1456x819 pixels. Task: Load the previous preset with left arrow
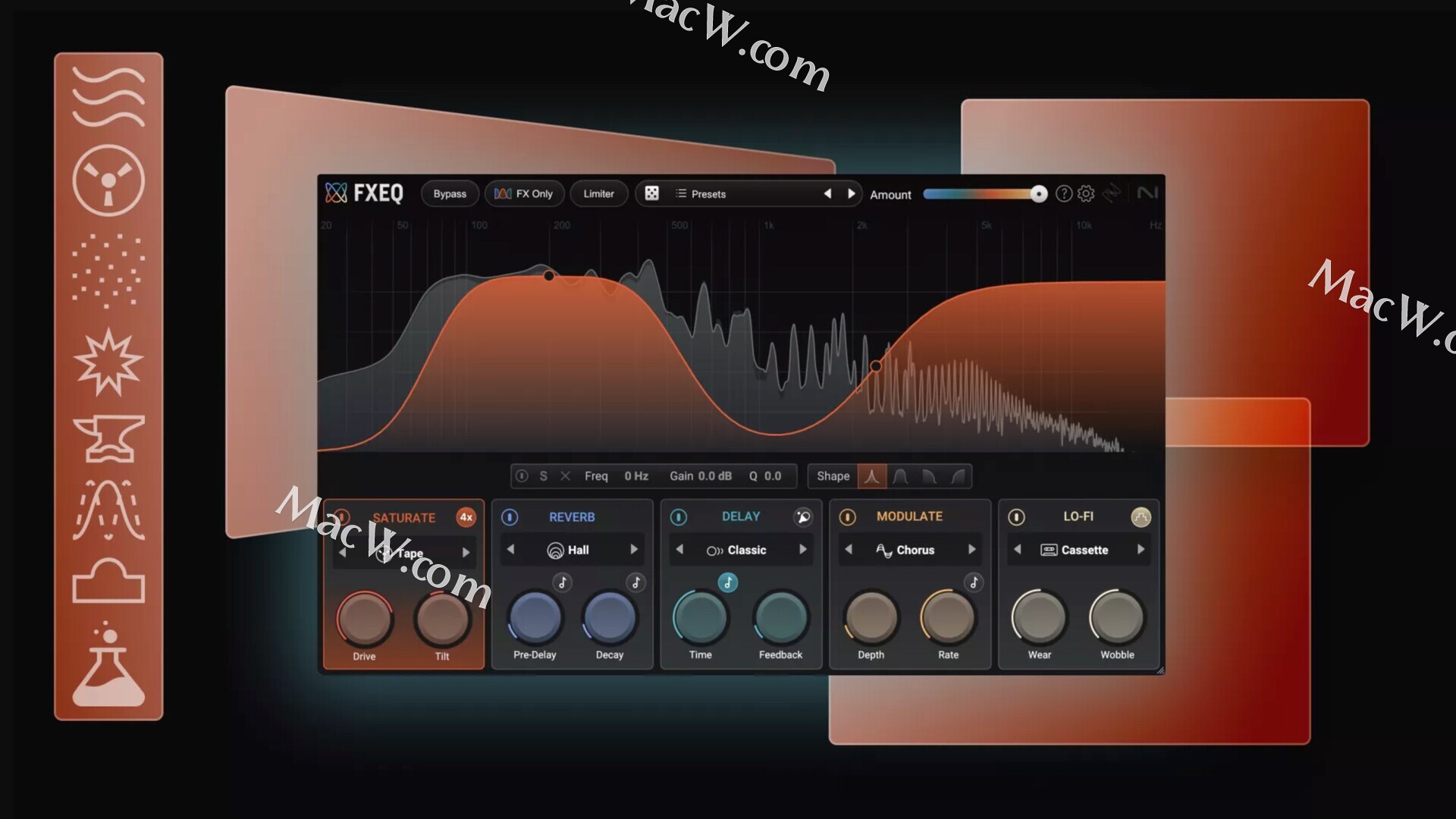coord(827,194)
